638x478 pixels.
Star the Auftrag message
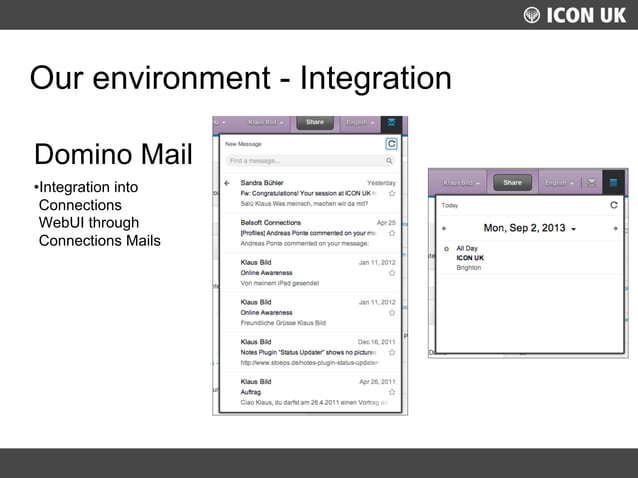tap(392, 392)
